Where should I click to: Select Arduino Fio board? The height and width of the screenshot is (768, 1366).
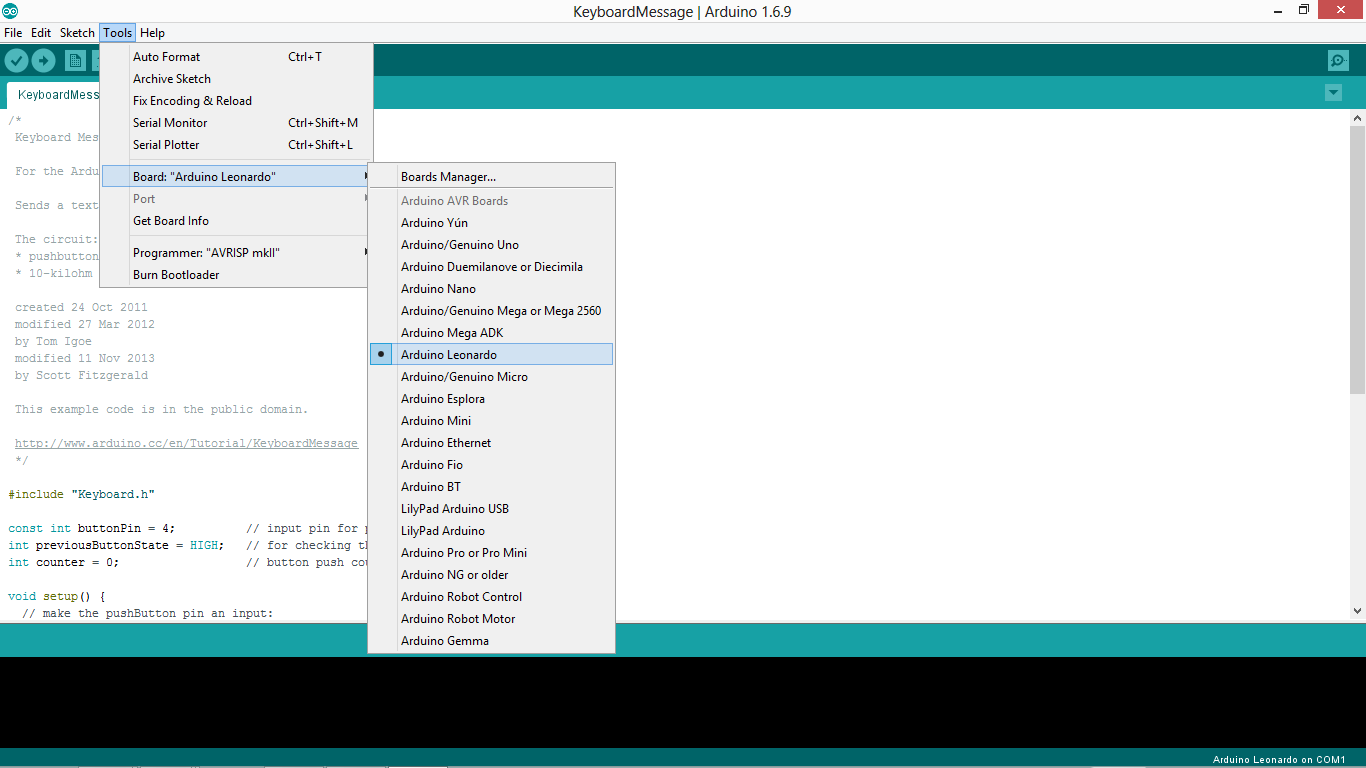[491, 465]
